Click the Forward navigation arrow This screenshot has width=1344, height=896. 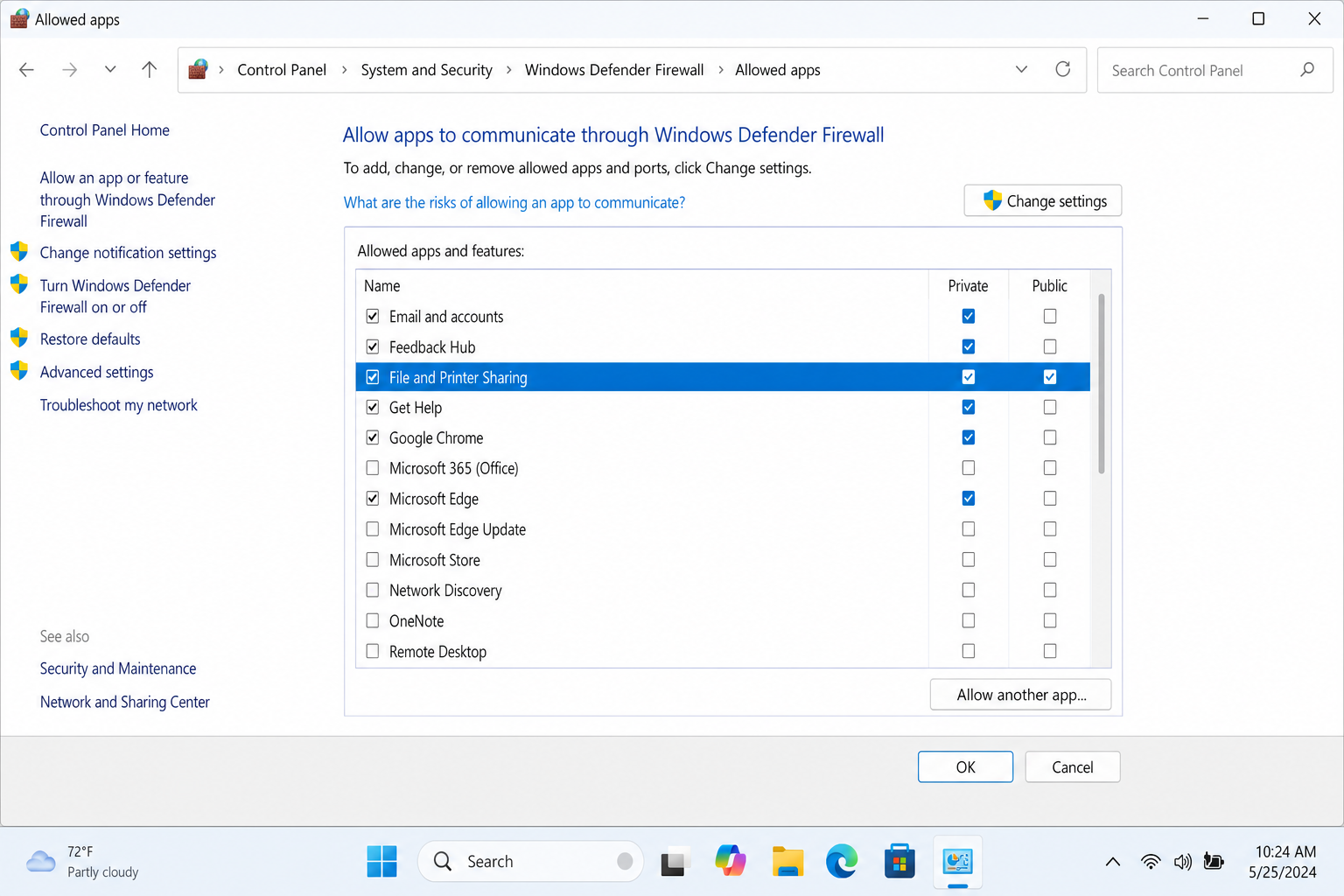[x=69, y=70]
